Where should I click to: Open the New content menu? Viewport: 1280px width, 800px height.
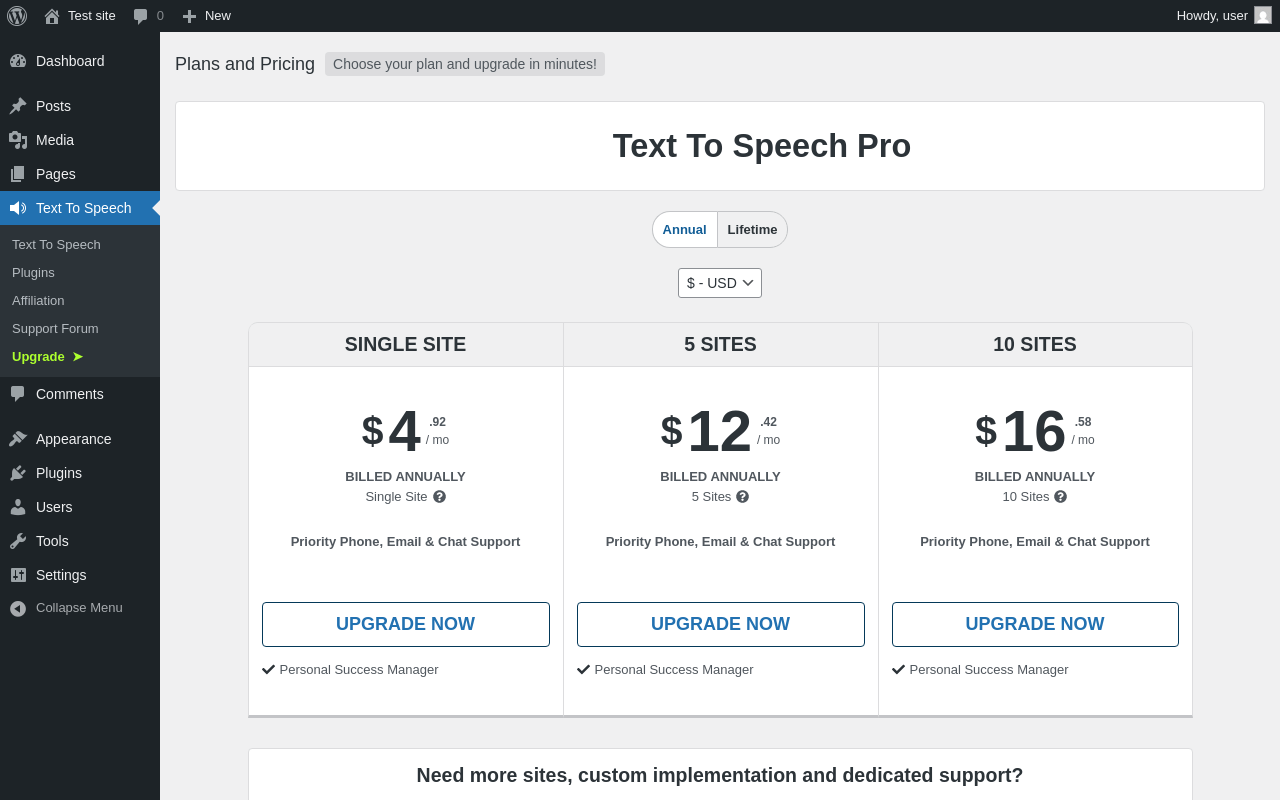click(206, 16)
